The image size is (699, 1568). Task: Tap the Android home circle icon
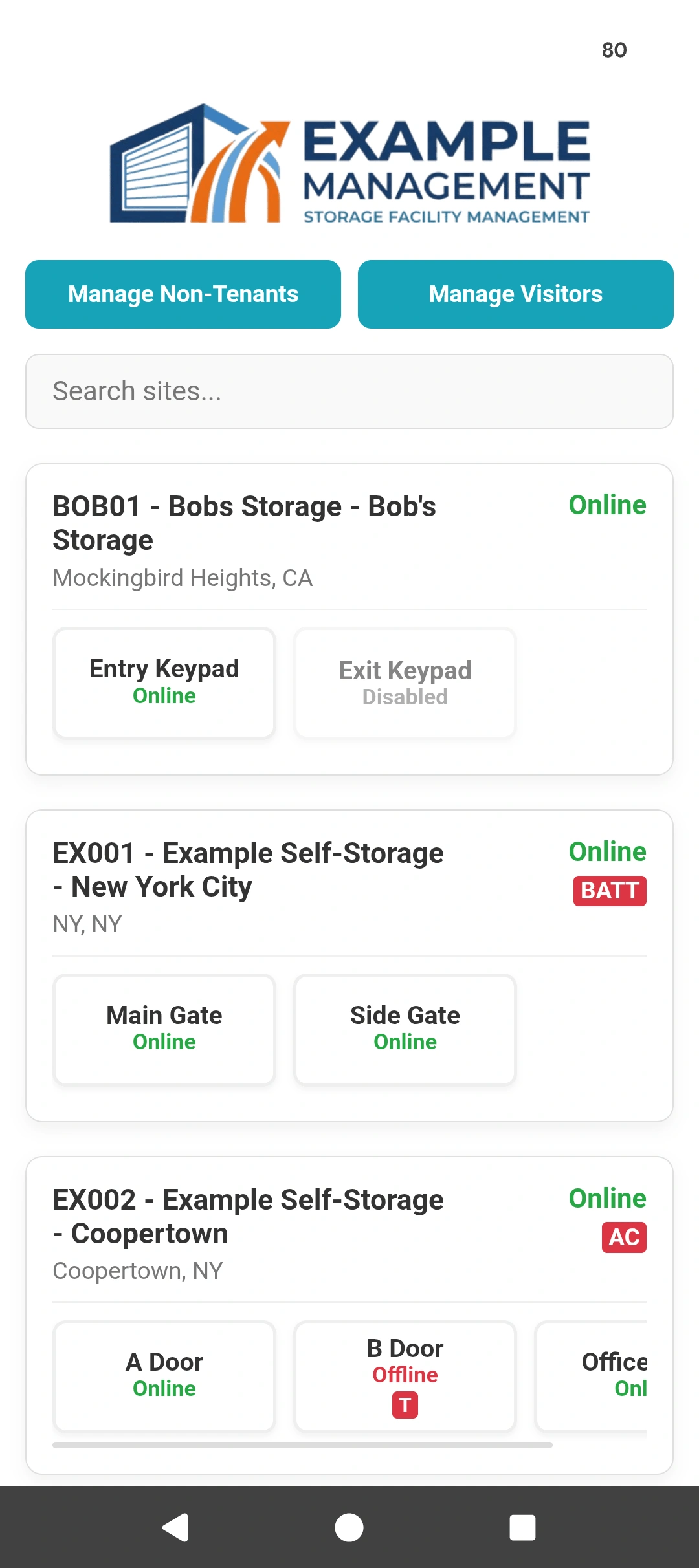click(349, 1528)
